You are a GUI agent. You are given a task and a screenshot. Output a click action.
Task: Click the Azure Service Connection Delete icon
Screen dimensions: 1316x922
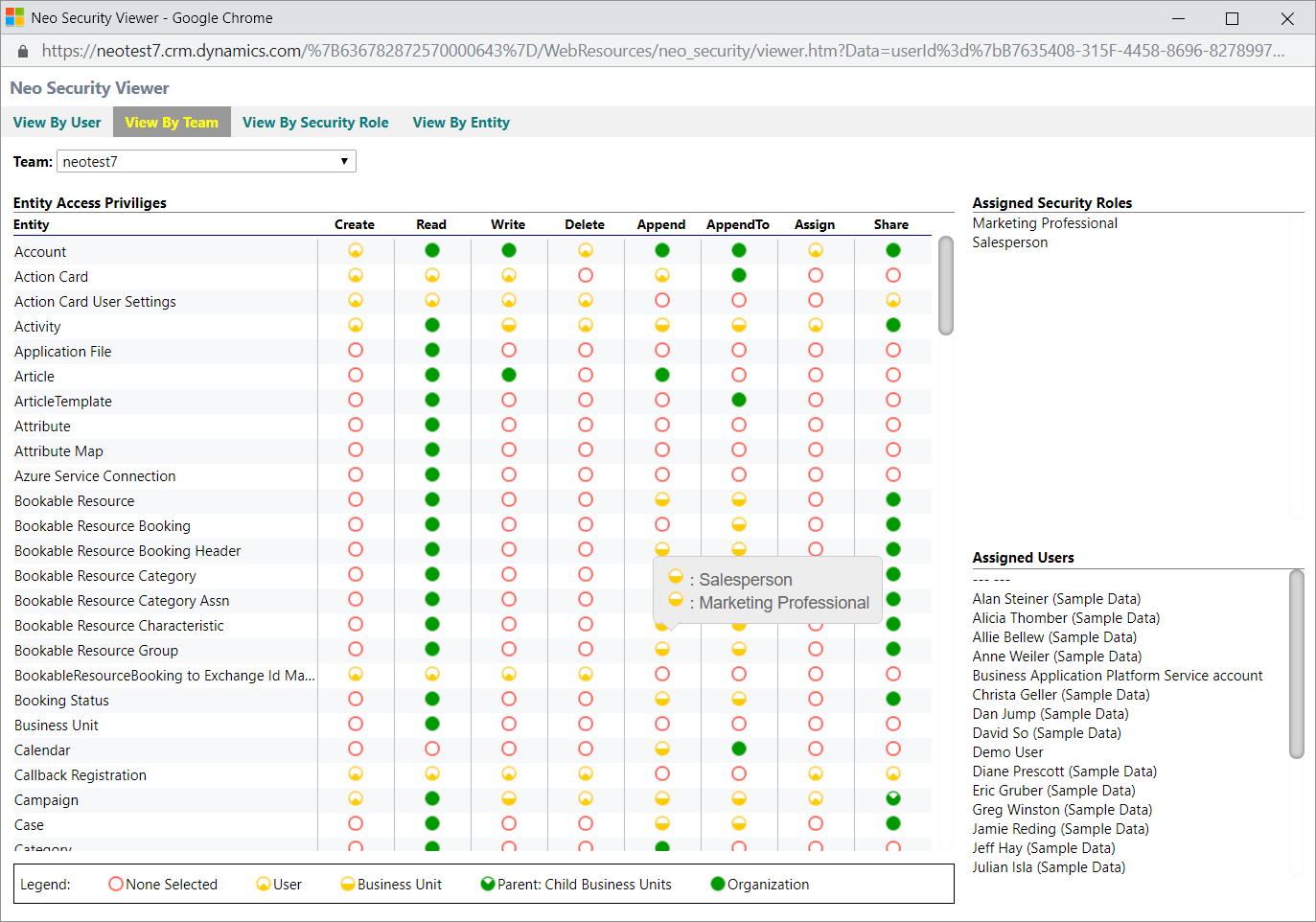[586, 474]
